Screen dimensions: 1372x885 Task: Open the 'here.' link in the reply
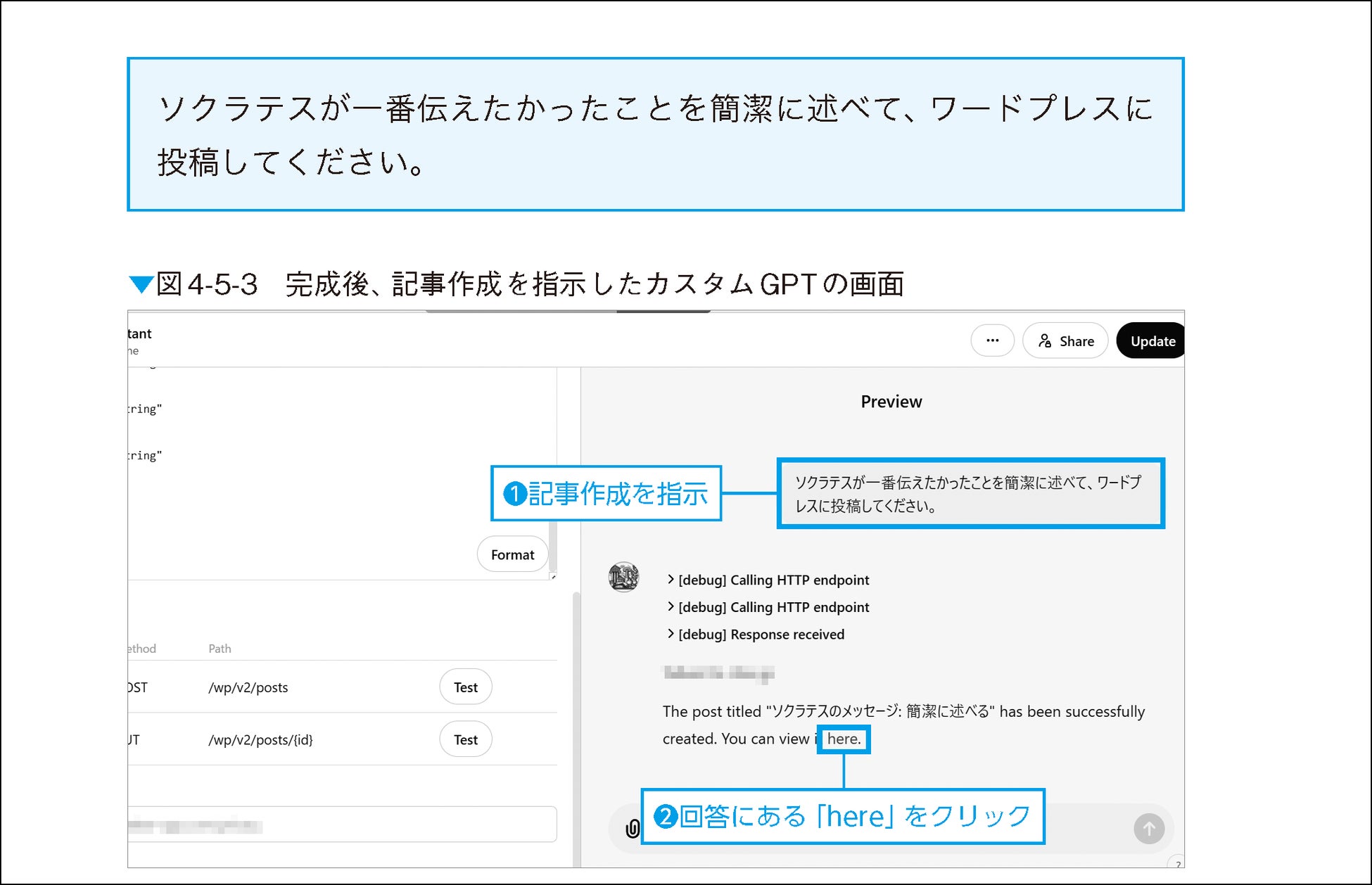(843, 739)
